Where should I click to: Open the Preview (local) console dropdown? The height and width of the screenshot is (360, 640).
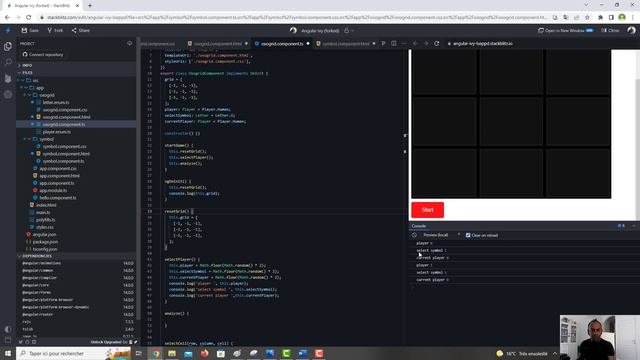[441, 235]
